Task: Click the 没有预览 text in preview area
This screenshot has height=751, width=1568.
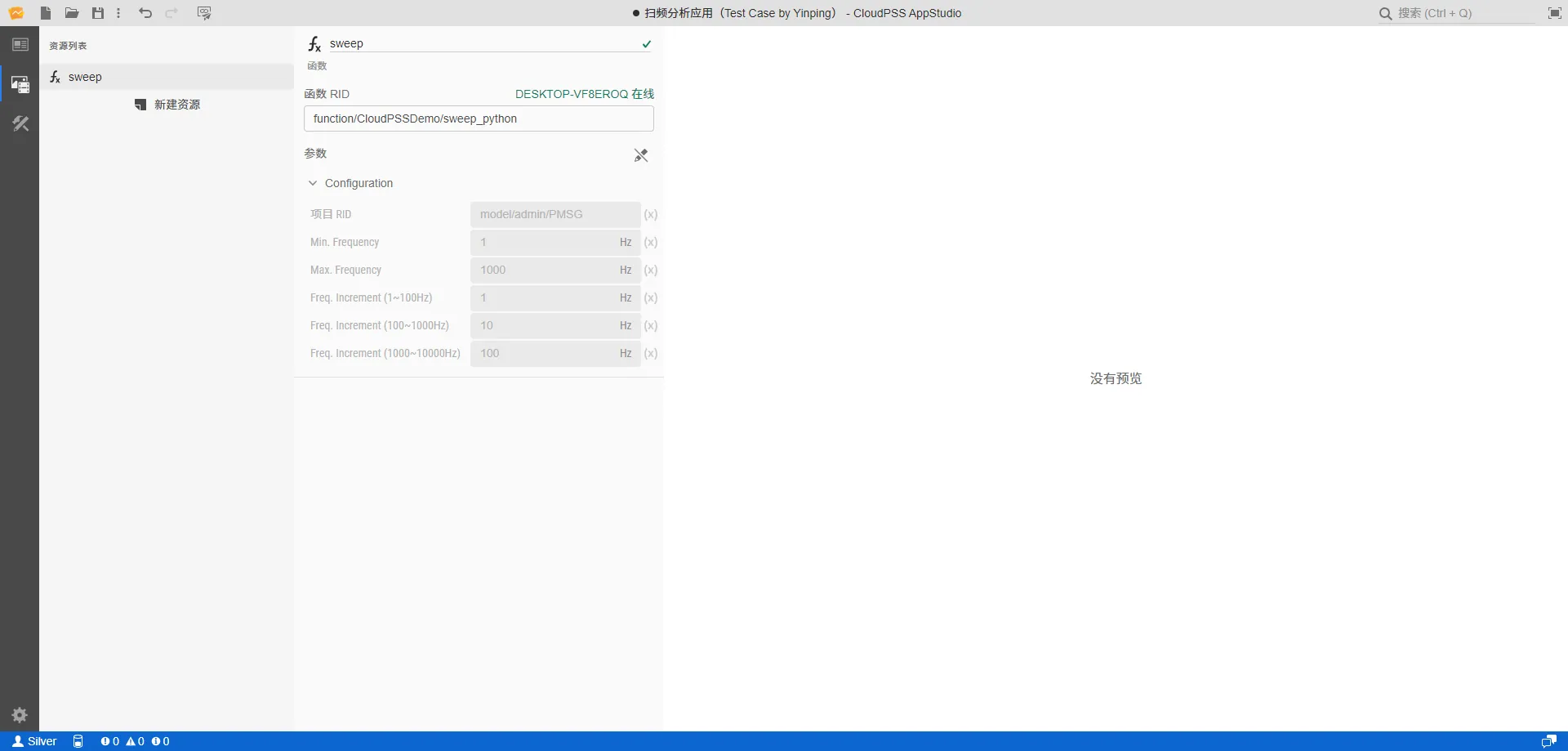Action: point(1116,378)
